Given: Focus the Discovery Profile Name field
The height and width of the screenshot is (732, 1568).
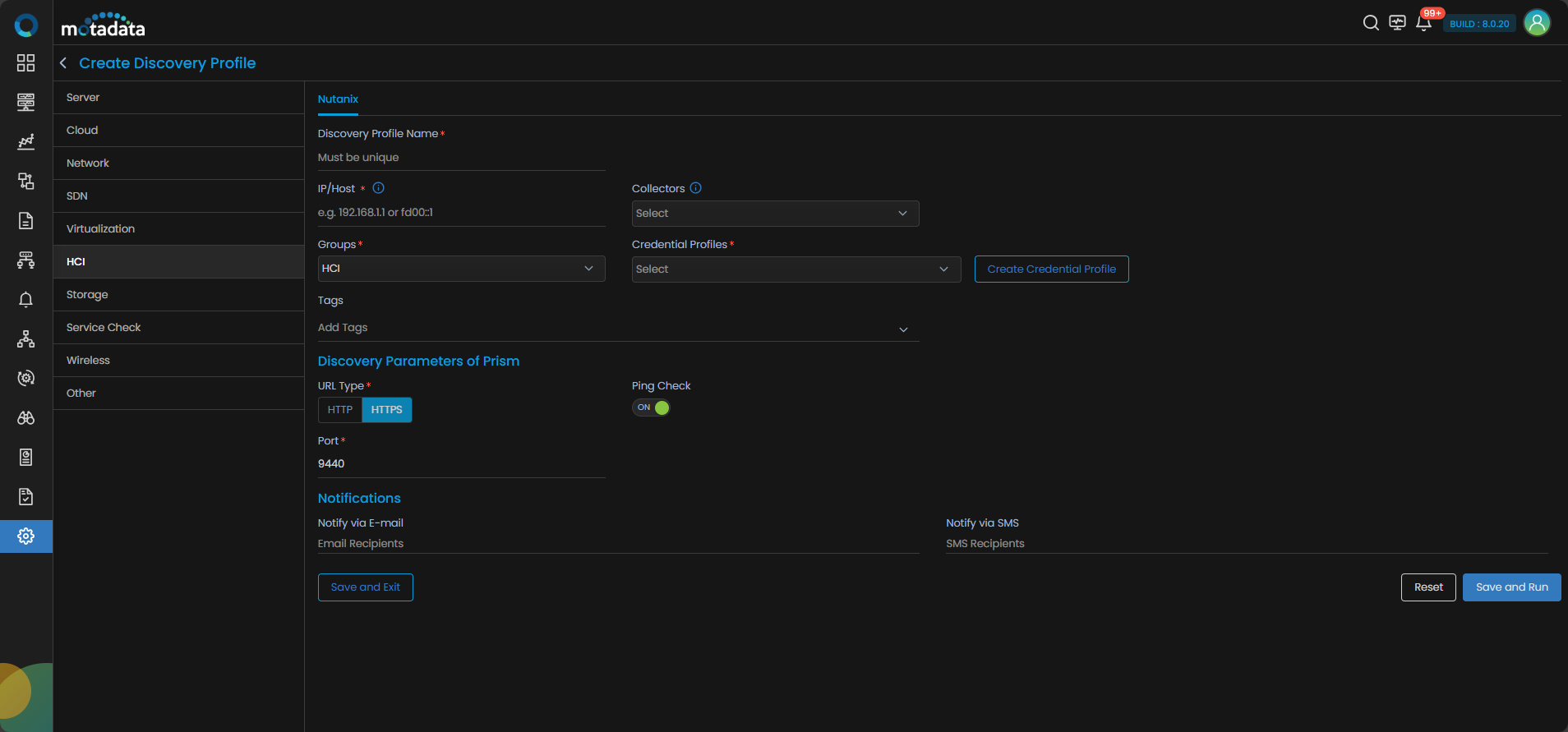Looking at the screenshot, I should pyautogui.click(x=461, y=158).
